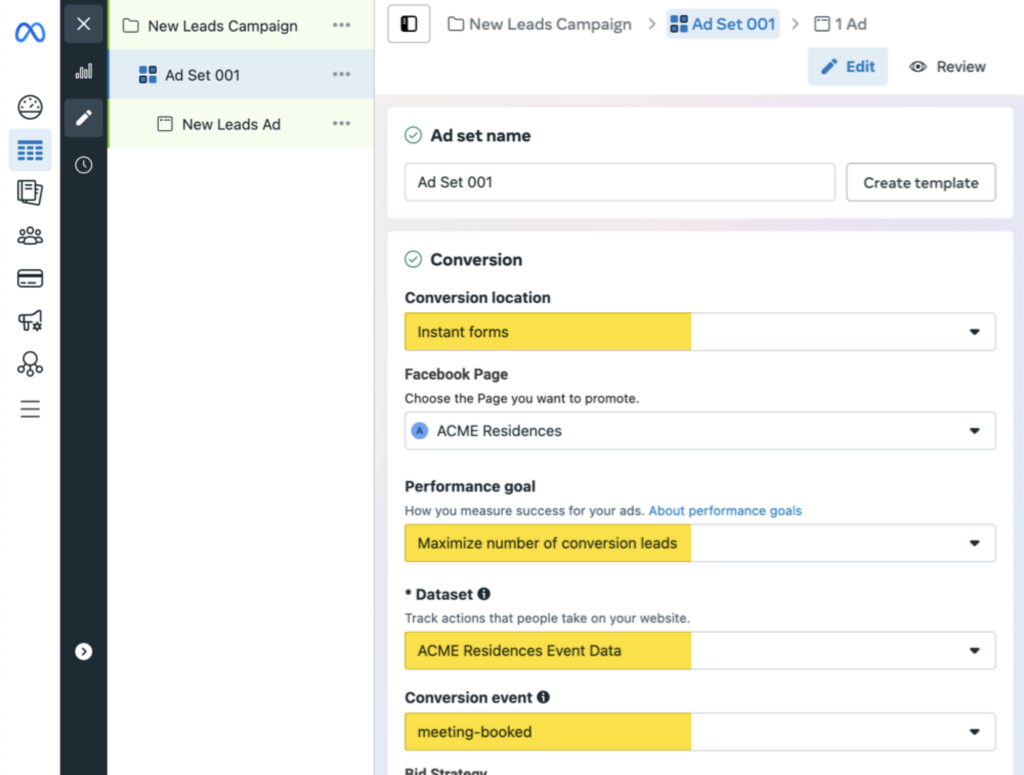
Task: Toggle the side panel layout button
Action: [x=409, y=24]
